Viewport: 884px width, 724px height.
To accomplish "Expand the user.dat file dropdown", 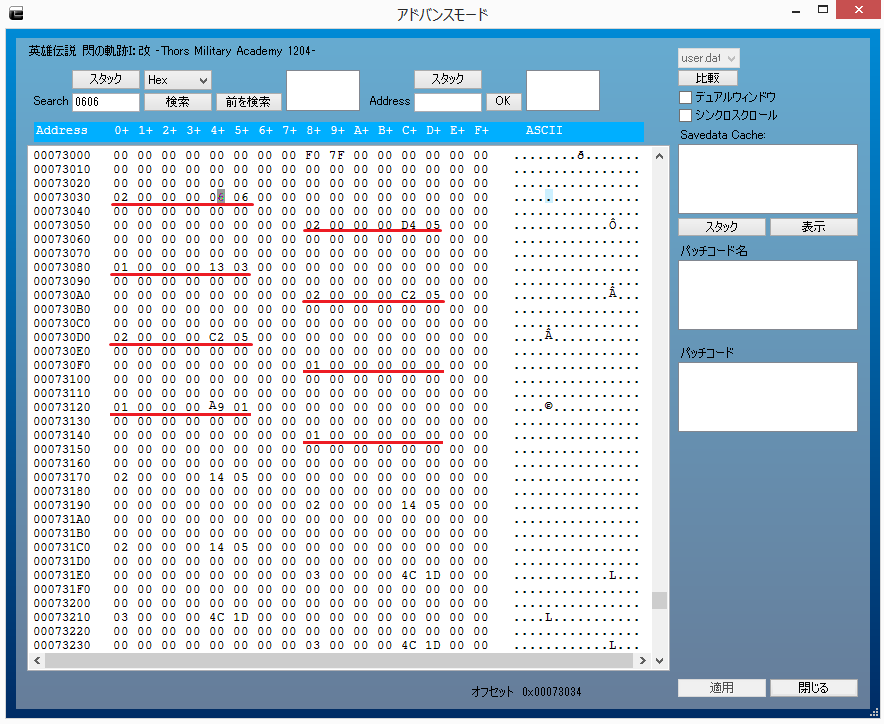I will [x=709, y=58].
